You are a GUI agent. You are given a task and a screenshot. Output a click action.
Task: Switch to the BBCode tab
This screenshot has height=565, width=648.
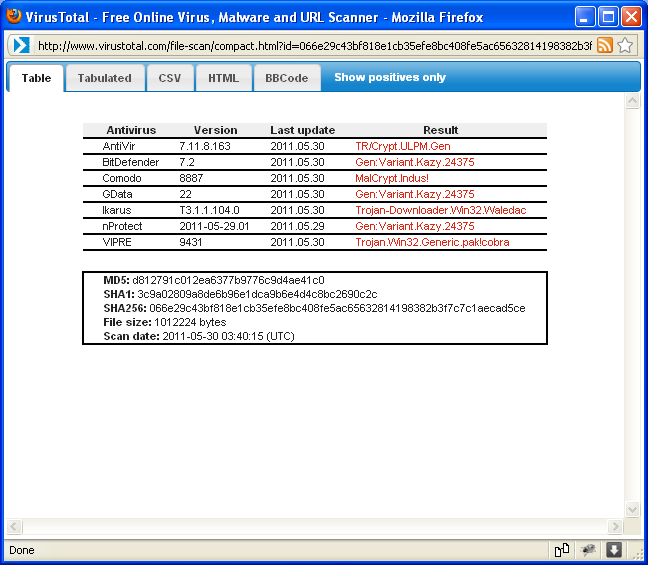tap(288, 78)
